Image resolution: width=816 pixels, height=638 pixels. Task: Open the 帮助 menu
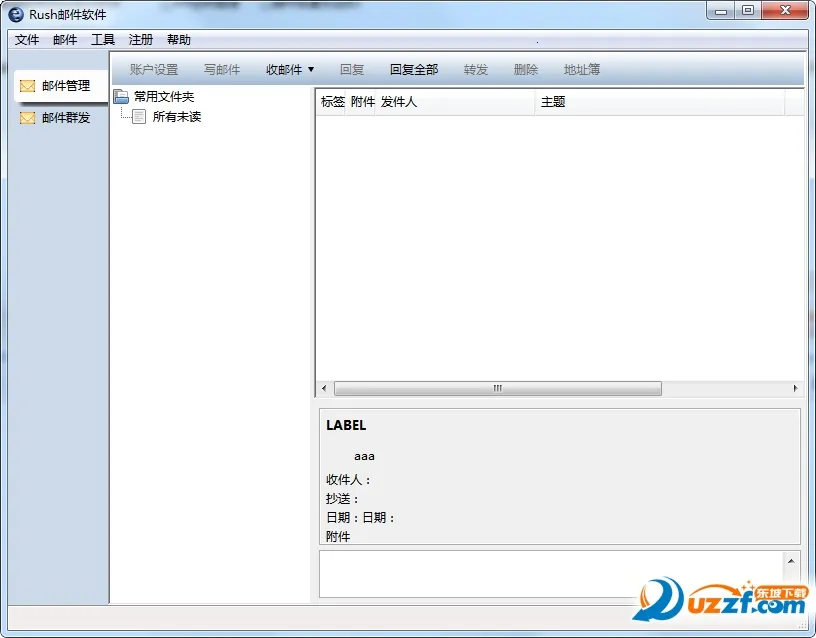point(179,40)
